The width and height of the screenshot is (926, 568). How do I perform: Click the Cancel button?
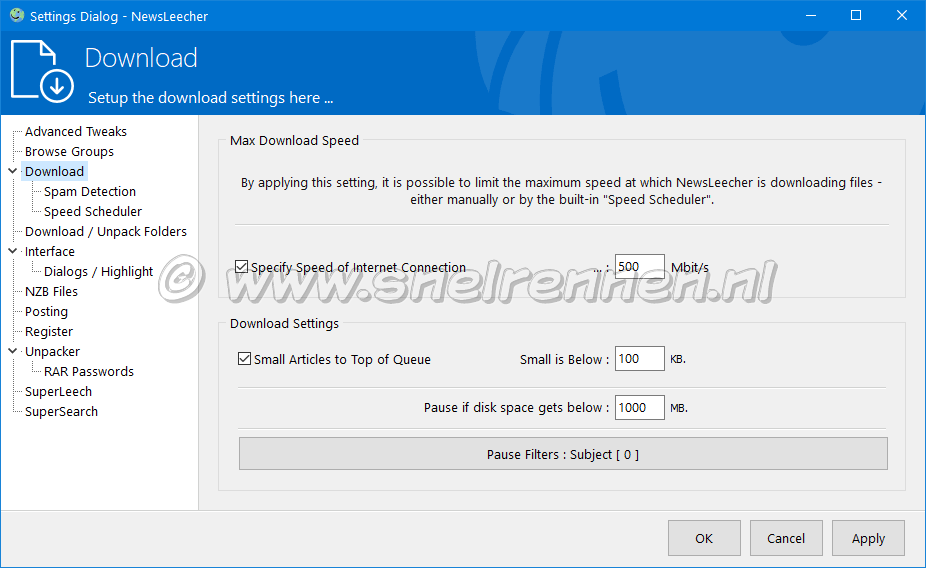pyautogui.click(x=786, y=538)
